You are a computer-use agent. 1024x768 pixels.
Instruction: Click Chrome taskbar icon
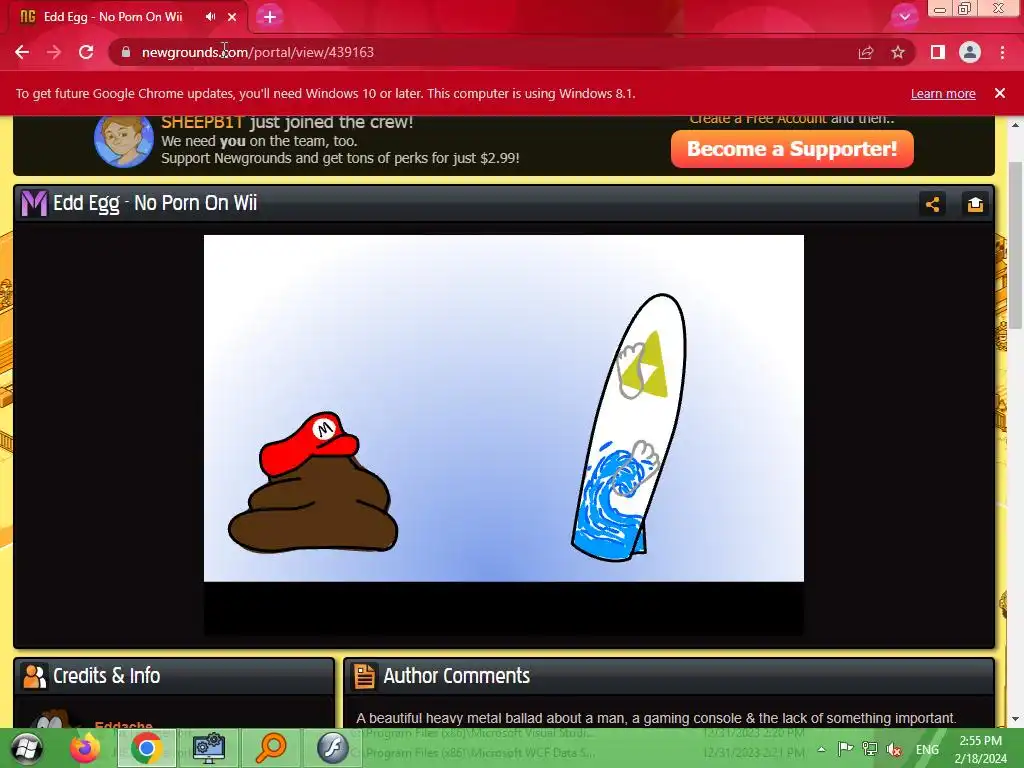(x=147, y=748)
